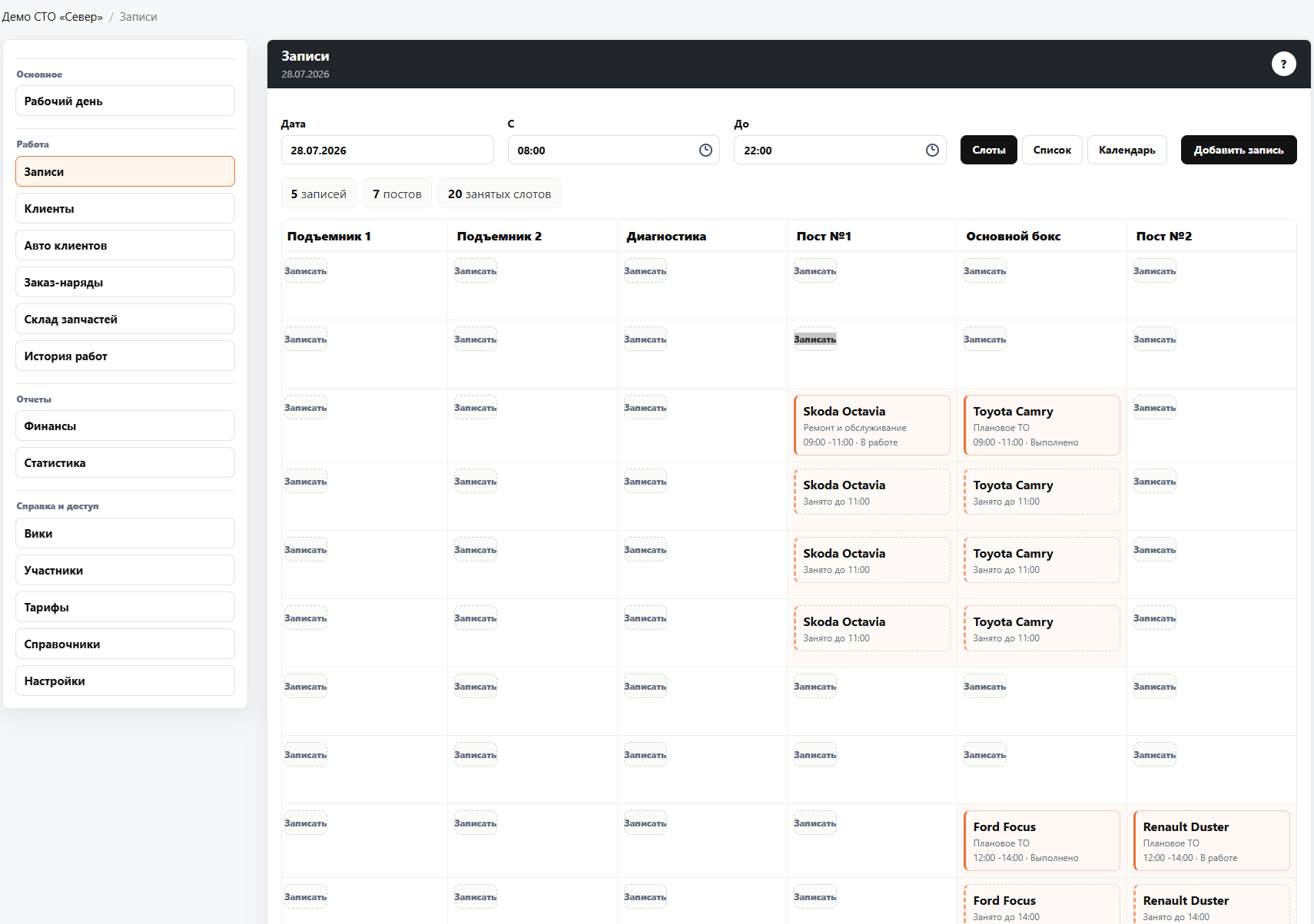Click the 5 записей summary chip
The height and width of the screenshot is (924, 1314).
pyautogui.click(x=319, y=194)
